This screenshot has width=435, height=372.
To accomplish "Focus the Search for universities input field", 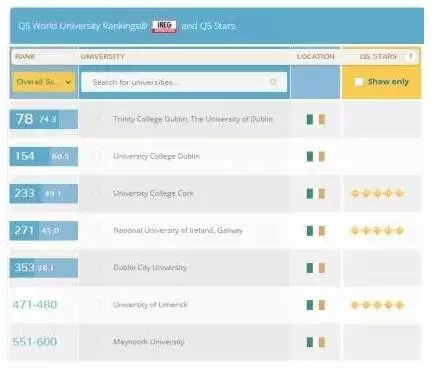I will [x=184, y=82].
